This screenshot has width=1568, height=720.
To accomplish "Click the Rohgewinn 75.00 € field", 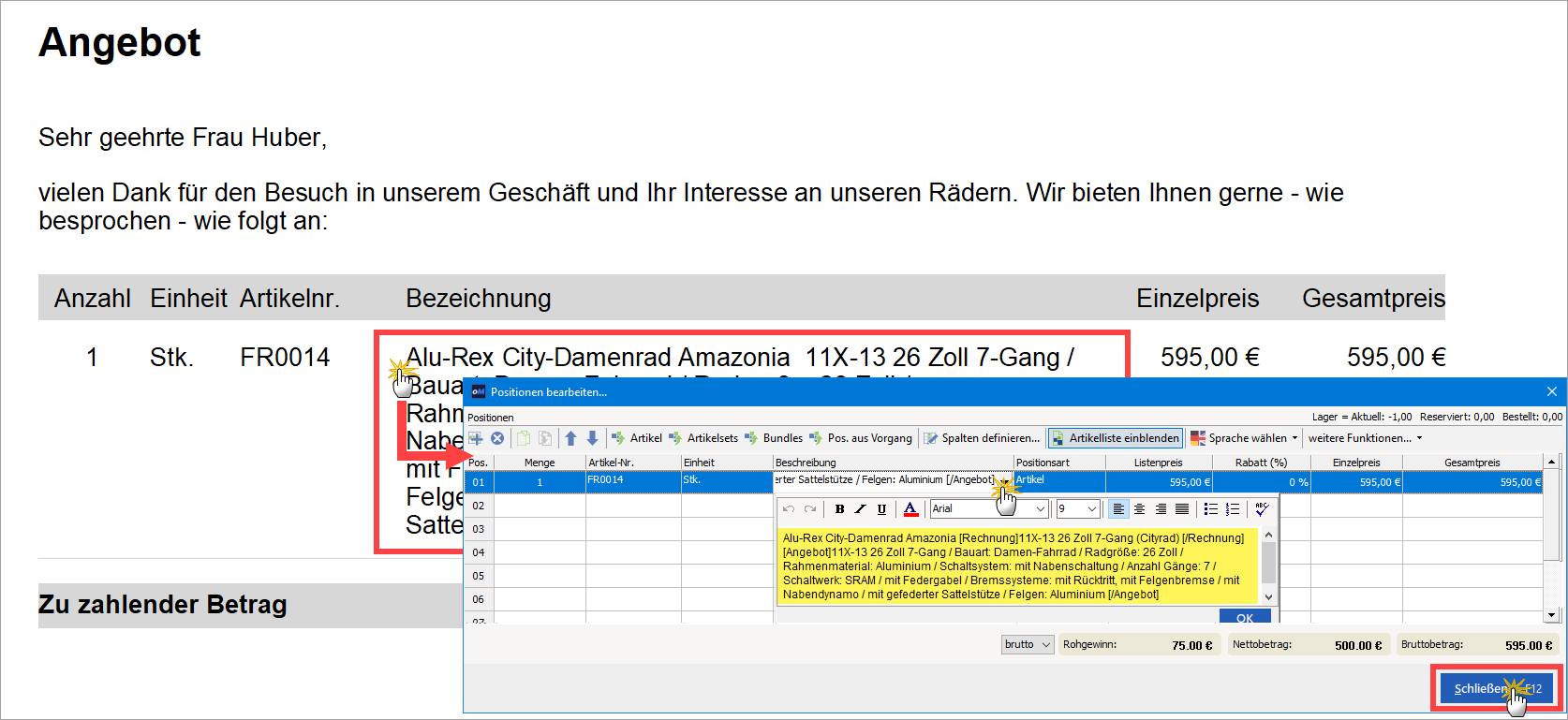I will click(x=1139, y=645).
